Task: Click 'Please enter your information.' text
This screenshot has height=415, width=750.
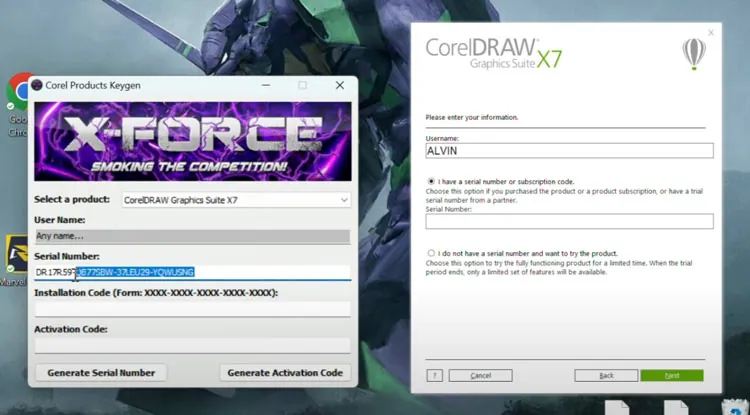Action: pyautogui.click(x=472, y=117)
